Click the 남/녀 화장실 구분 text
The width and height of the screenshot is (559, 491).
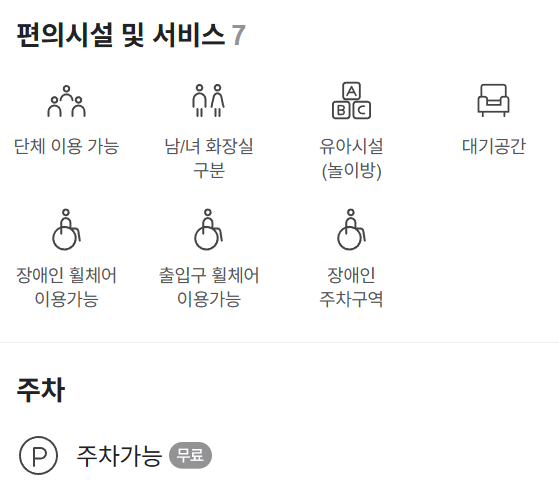209,158
